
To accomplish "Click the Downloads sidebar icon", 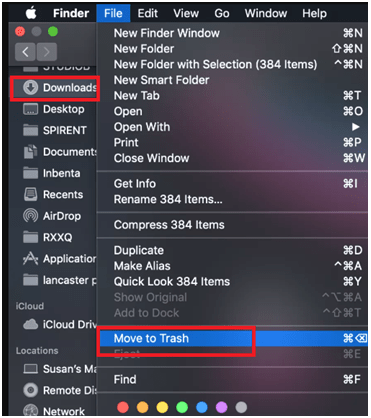I will point(30,88).
